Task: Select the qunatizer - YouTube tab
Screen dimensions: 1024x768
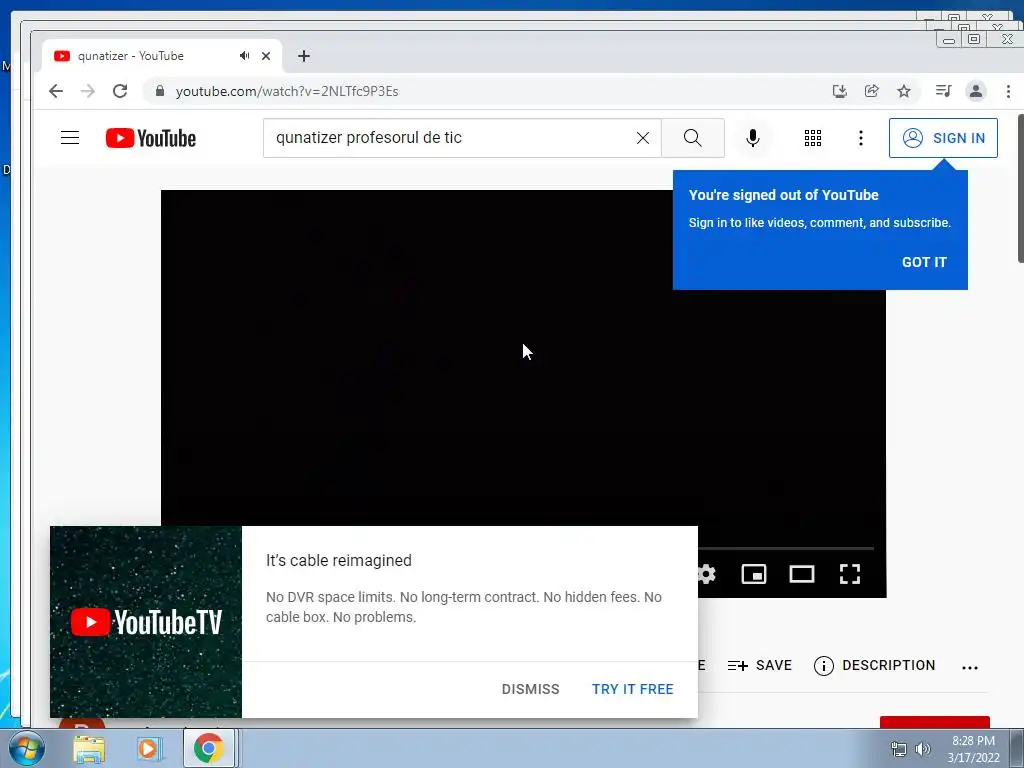Action: tap(162, 56)
